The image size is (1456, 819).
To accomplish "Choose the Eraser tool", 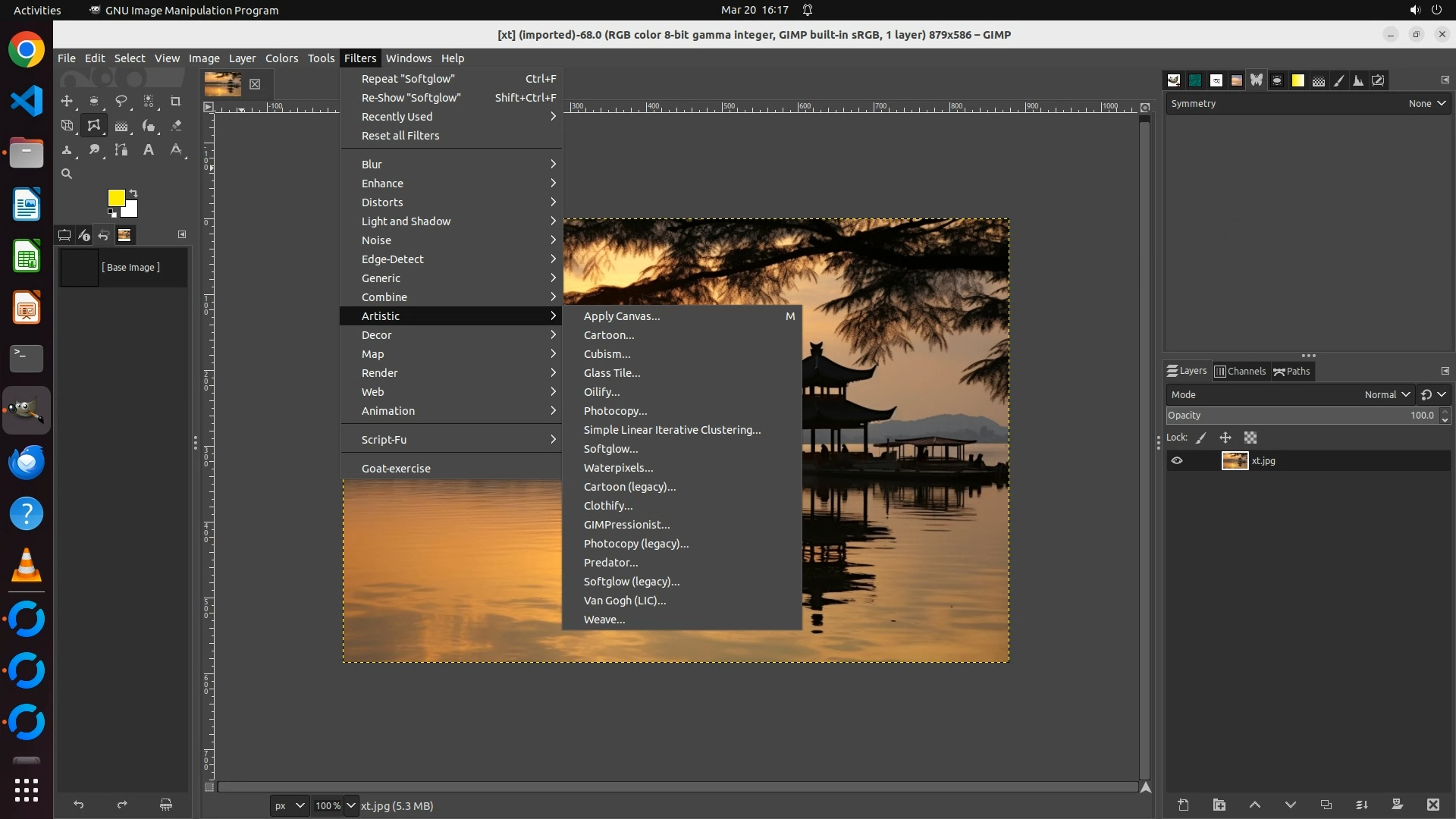I will [x=176, y=126].
